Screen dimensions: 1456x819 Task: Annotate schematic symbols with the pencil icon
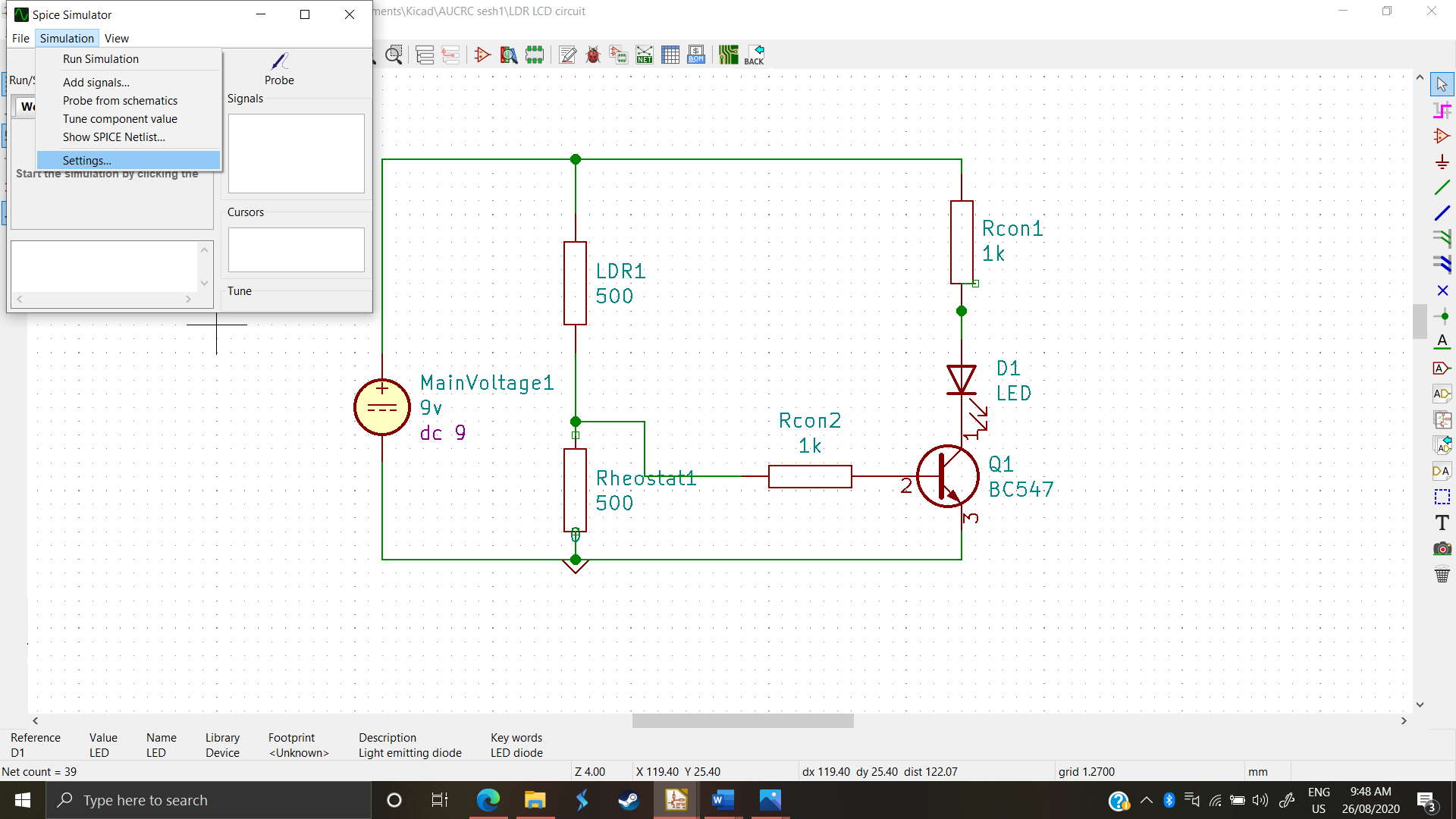pos(567,55)
